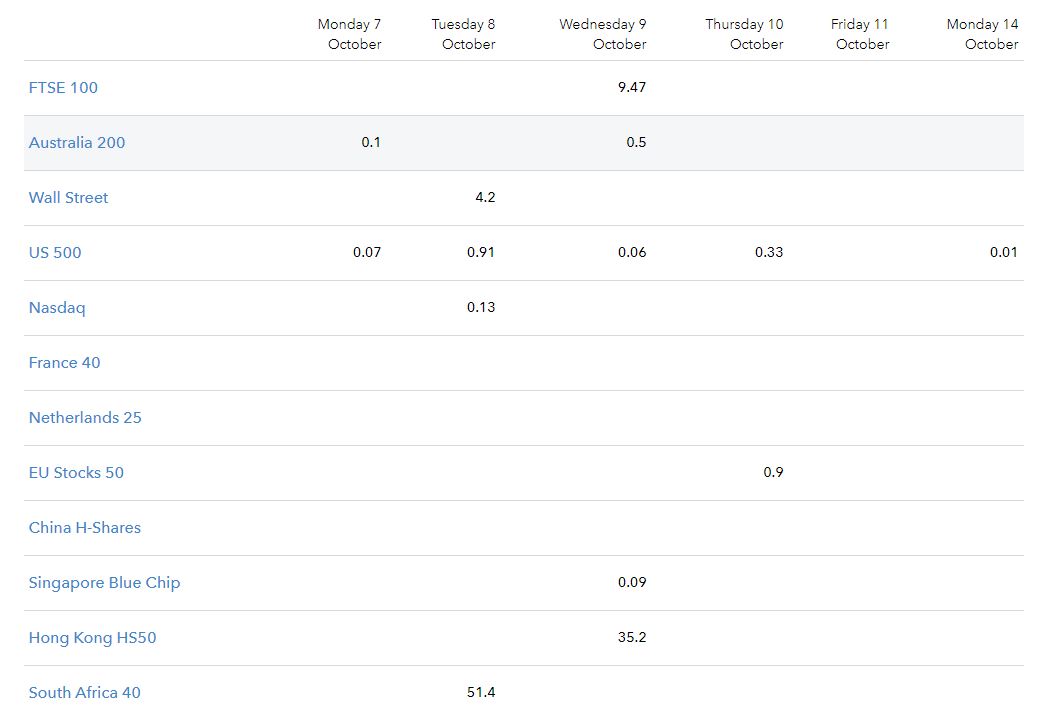Click the Monday 7 October column header
This screenshot has height=720, width=1042.
[350, 34]
